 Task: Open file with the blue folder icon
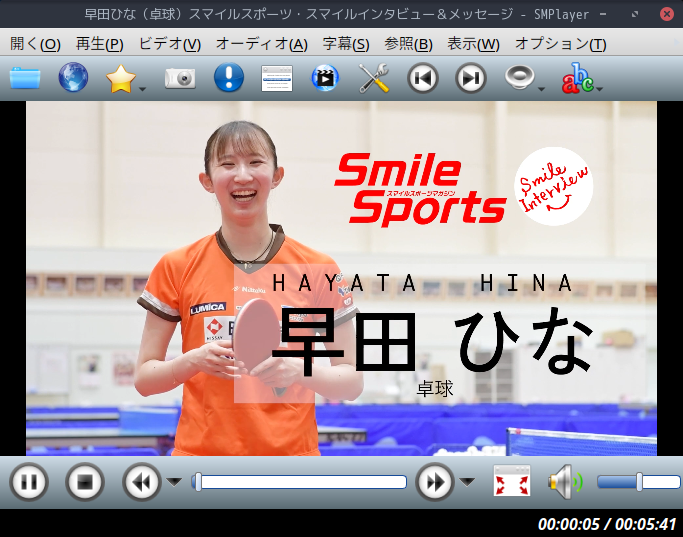[x=25, y=78]
